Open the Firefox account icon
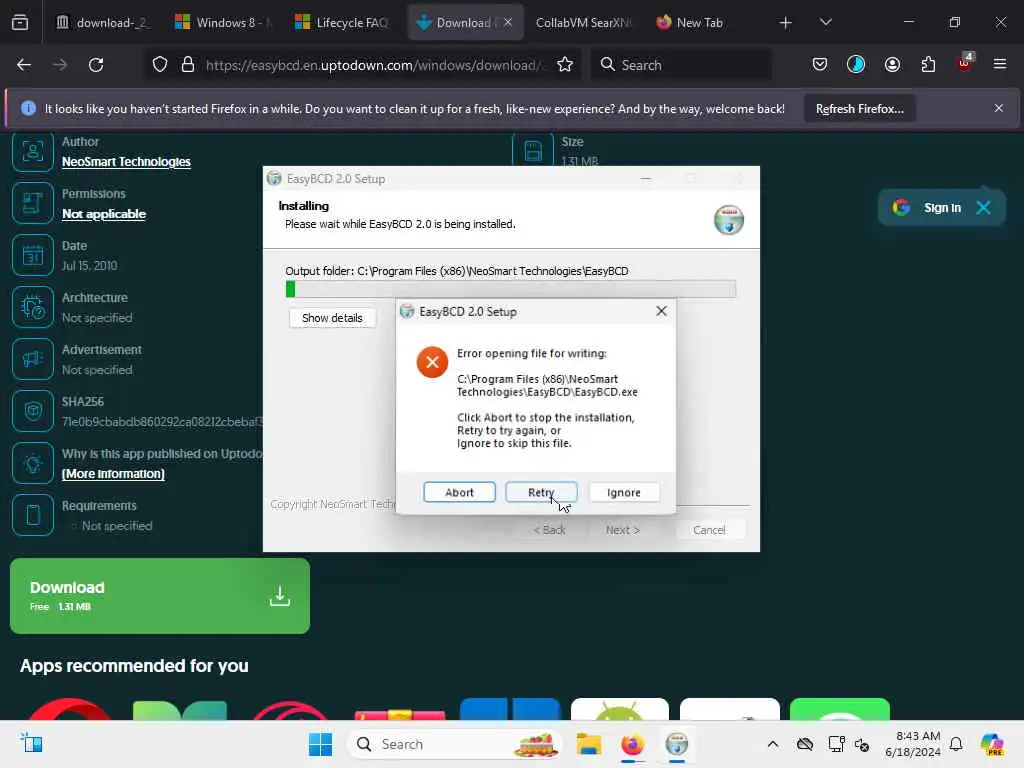This screenshot has width=1024, height=768. 892,65
